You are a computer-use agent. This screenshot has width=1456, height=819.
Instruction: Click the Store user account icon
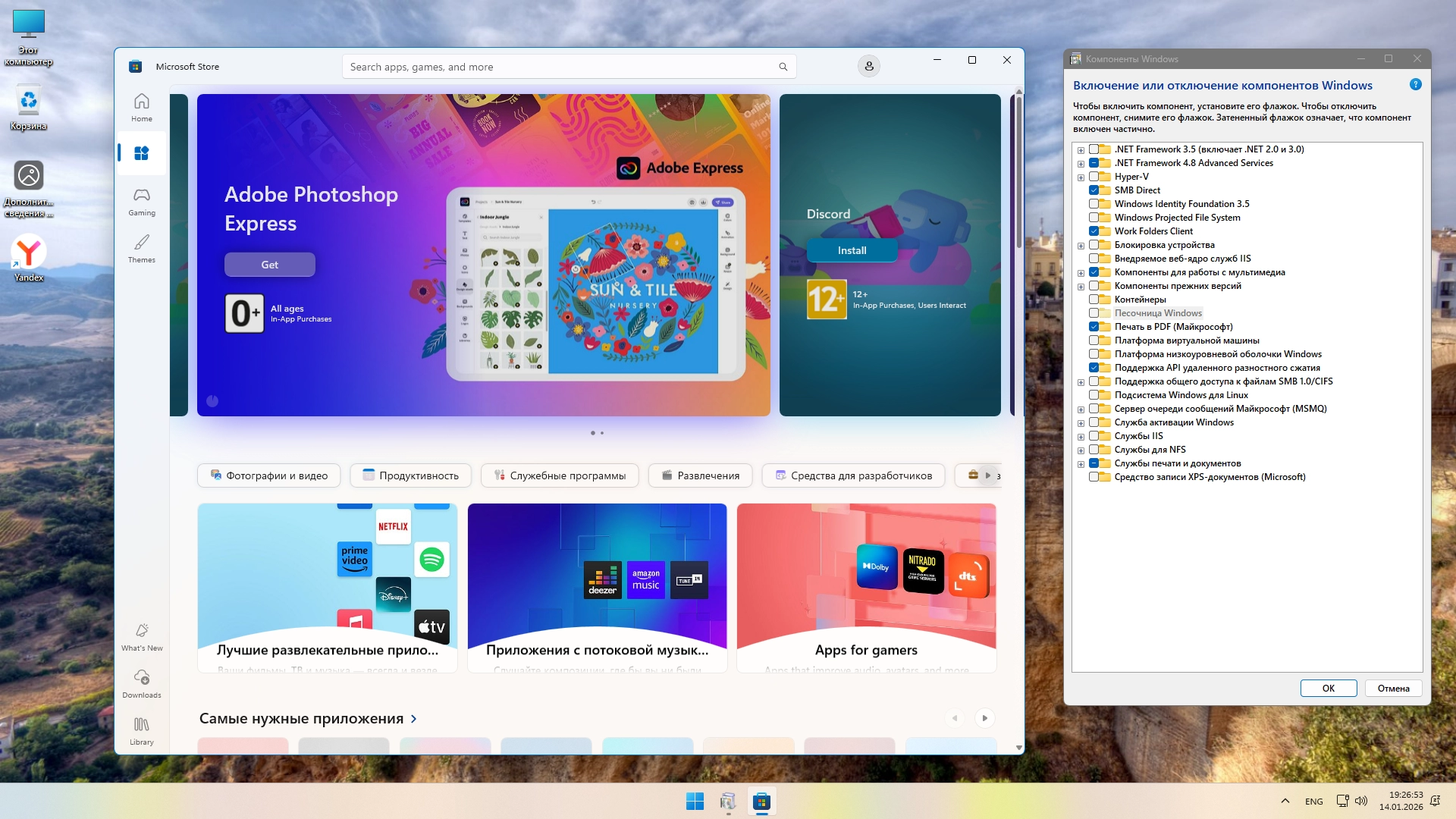pos(869,67)
